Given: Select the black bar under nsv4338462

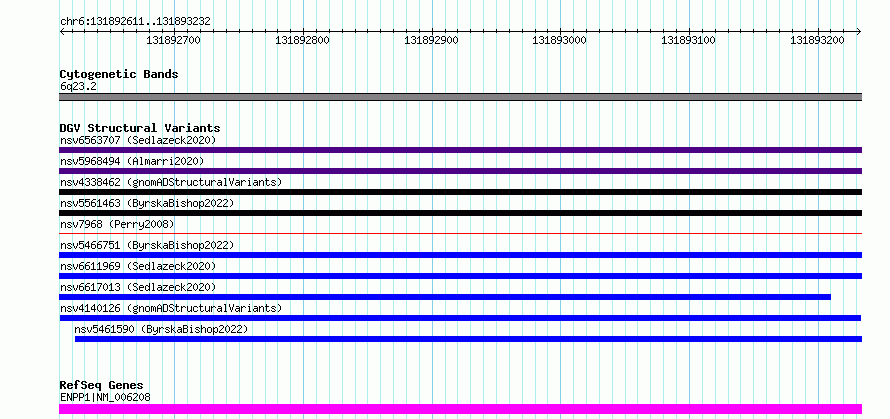Looking at the screenshot, I should (460, 192).
